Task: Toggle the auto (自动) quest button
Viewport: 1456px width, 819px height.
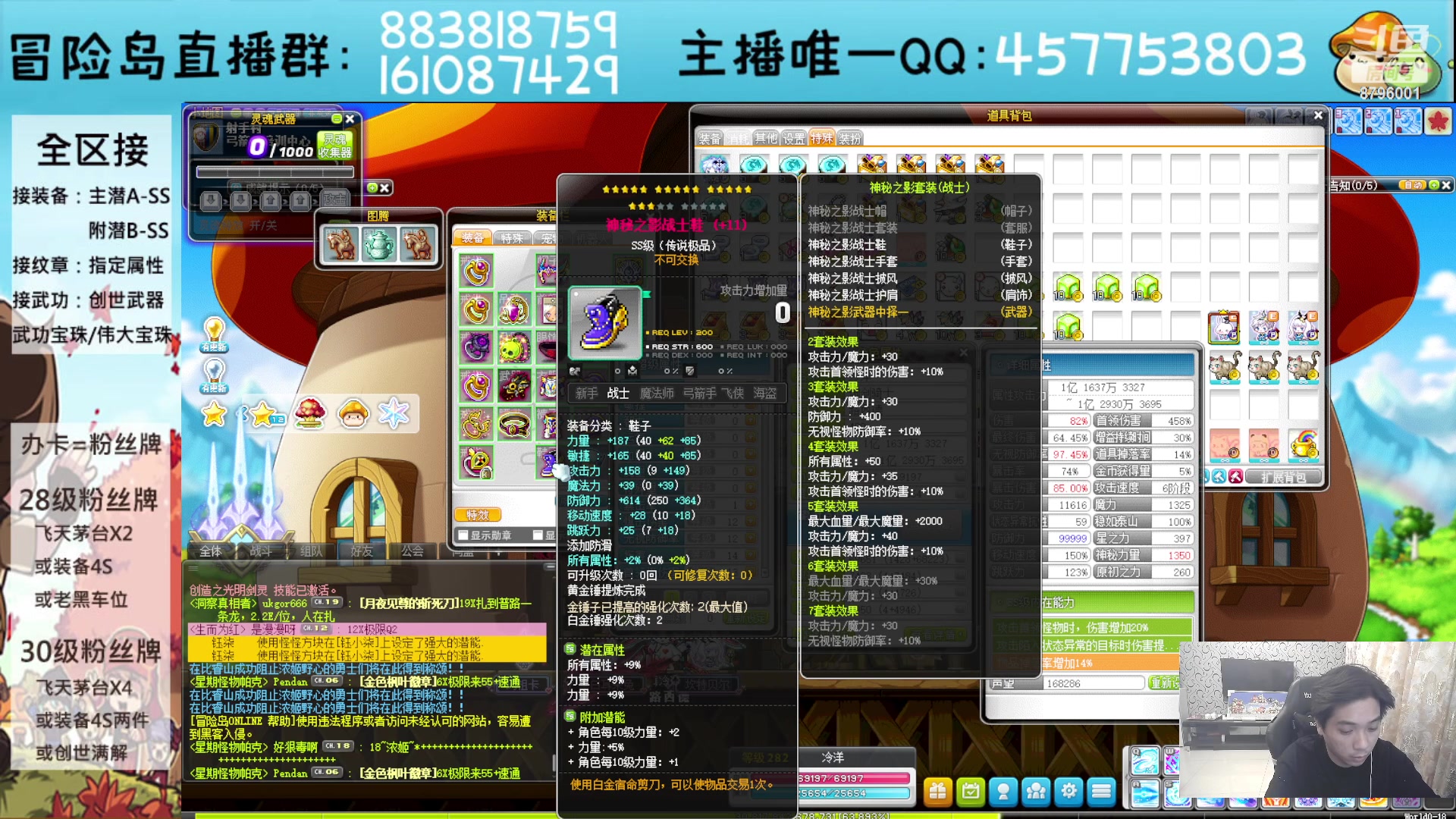Action: coord(1413,185)
